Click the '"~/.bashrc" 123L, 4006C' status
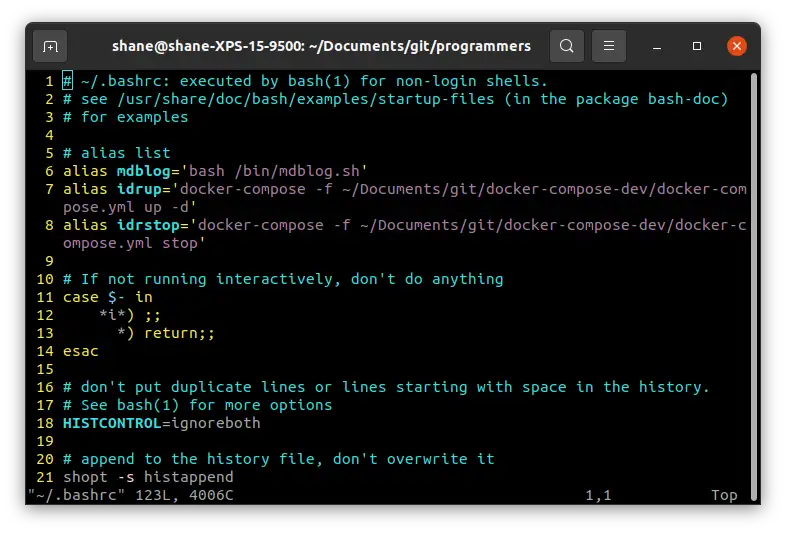The image size is (786, 533). tap(130, 495)
